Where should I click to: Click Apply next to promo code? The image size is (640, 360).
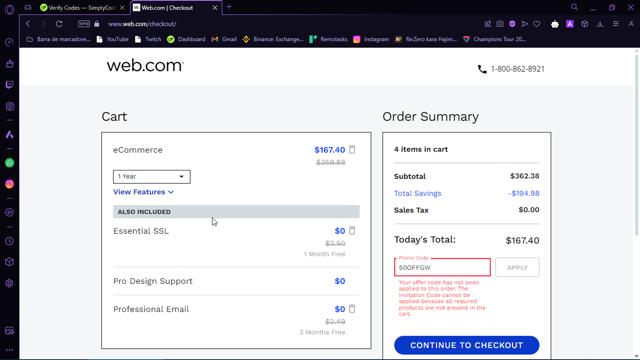(x=517, y=267)
